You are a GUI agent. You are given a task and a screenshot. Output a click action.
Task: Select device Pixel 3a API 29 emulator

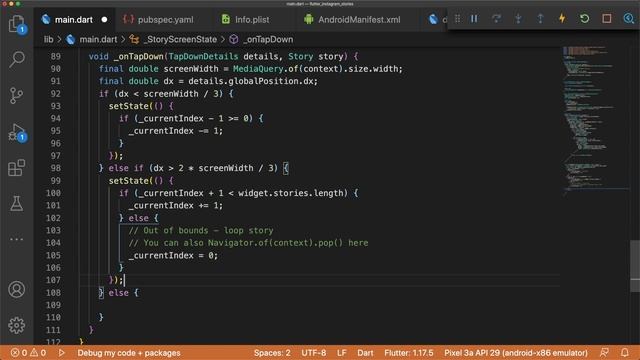[x=516, y=353]
